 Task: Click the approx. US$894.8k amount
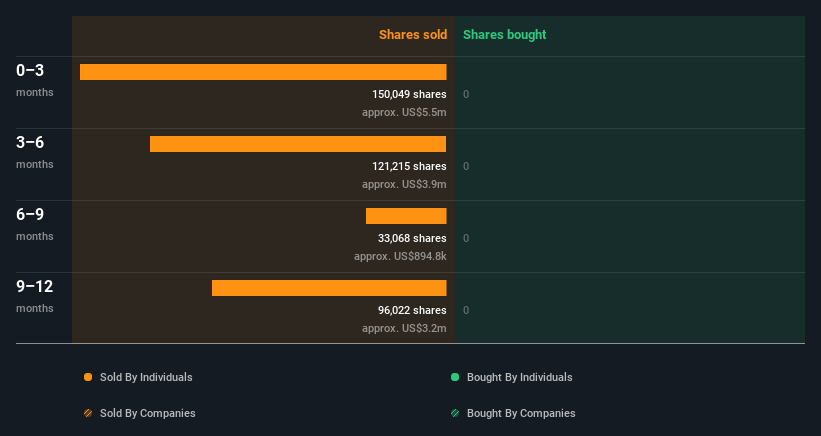pyautogui.click(x=400, y=256)
